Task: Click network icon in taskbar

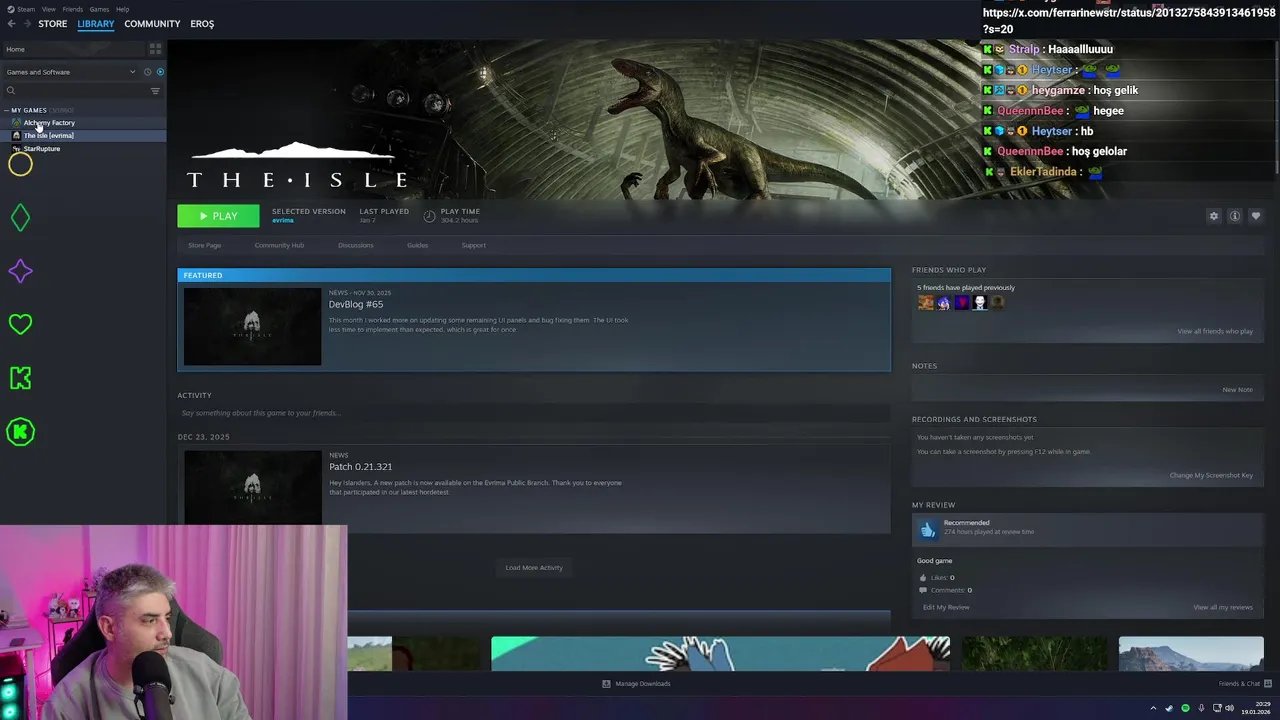Action: tap(1215, 708)
